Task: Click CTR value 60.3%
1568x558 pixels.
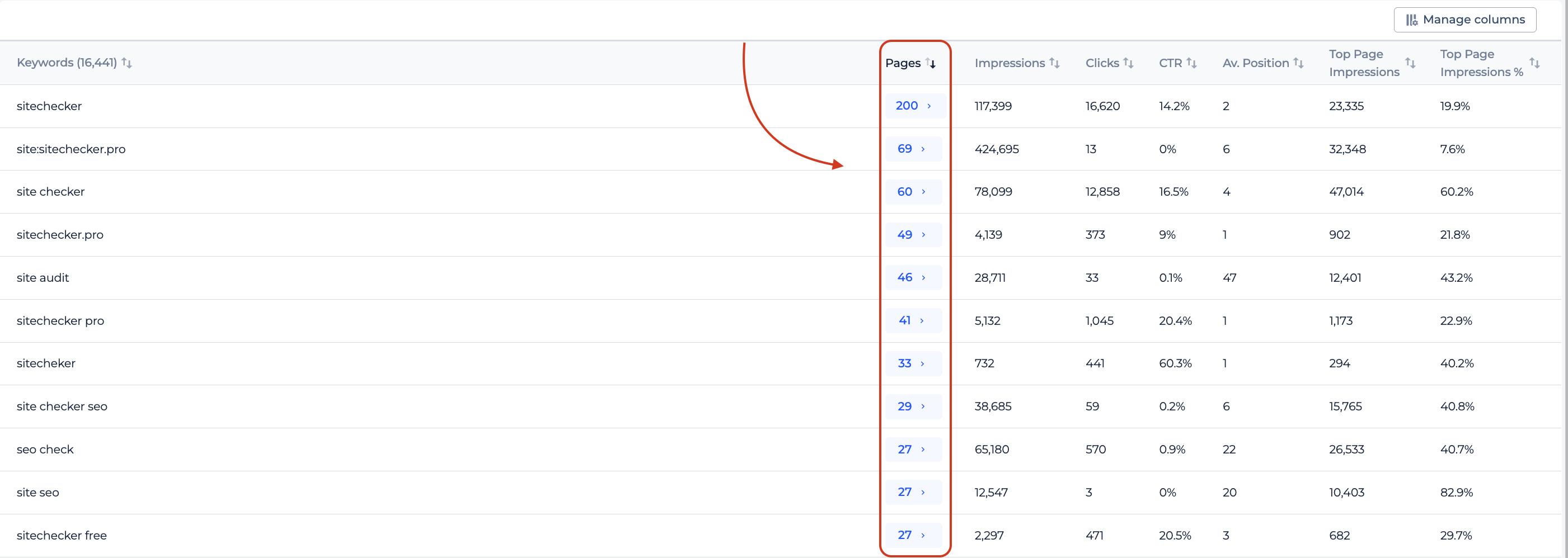Action: pyautogui.click(x=1175, y=363)
